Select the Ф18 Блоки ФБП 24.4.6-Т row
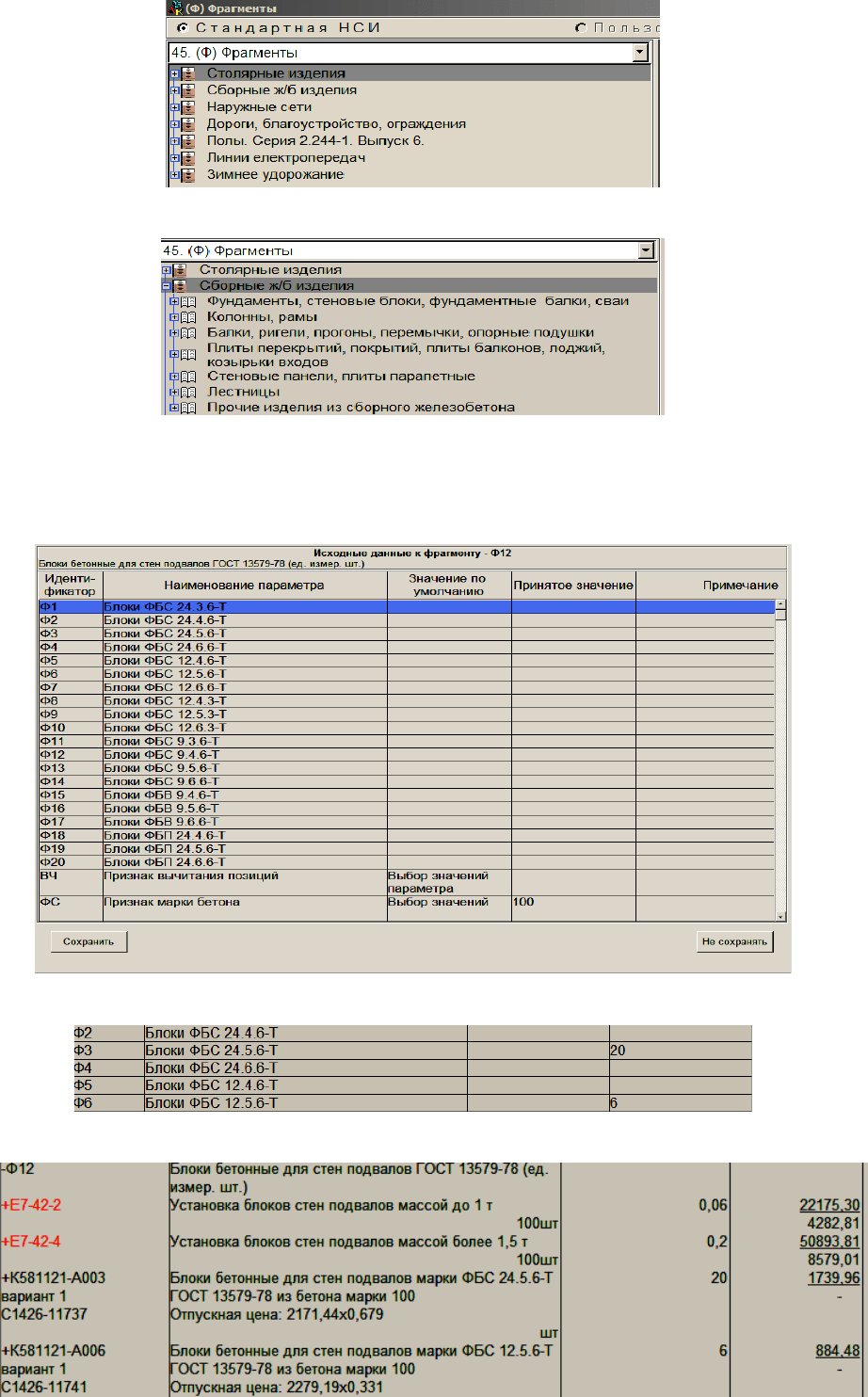The image size is (868, 1397). pos(406,835)
